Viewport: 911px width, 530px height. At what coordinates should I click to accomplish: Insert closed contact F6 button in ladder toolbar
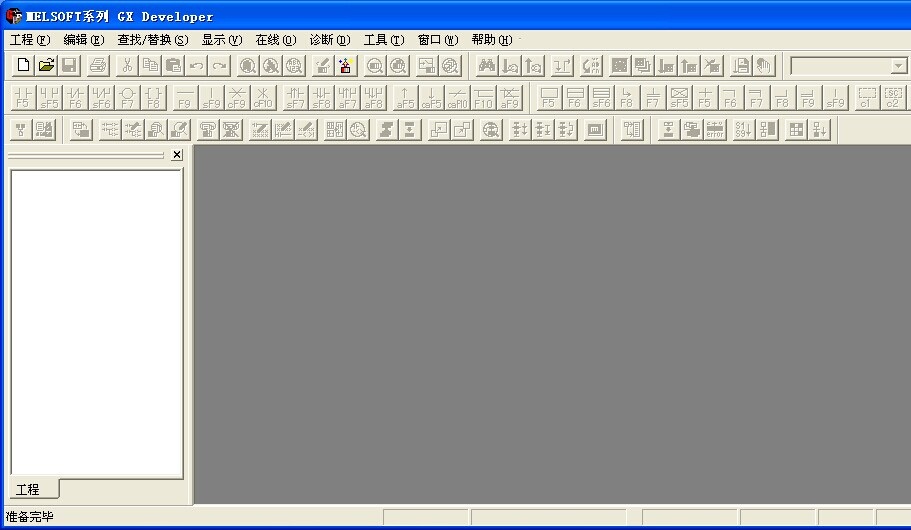click(x=76, y=97)
